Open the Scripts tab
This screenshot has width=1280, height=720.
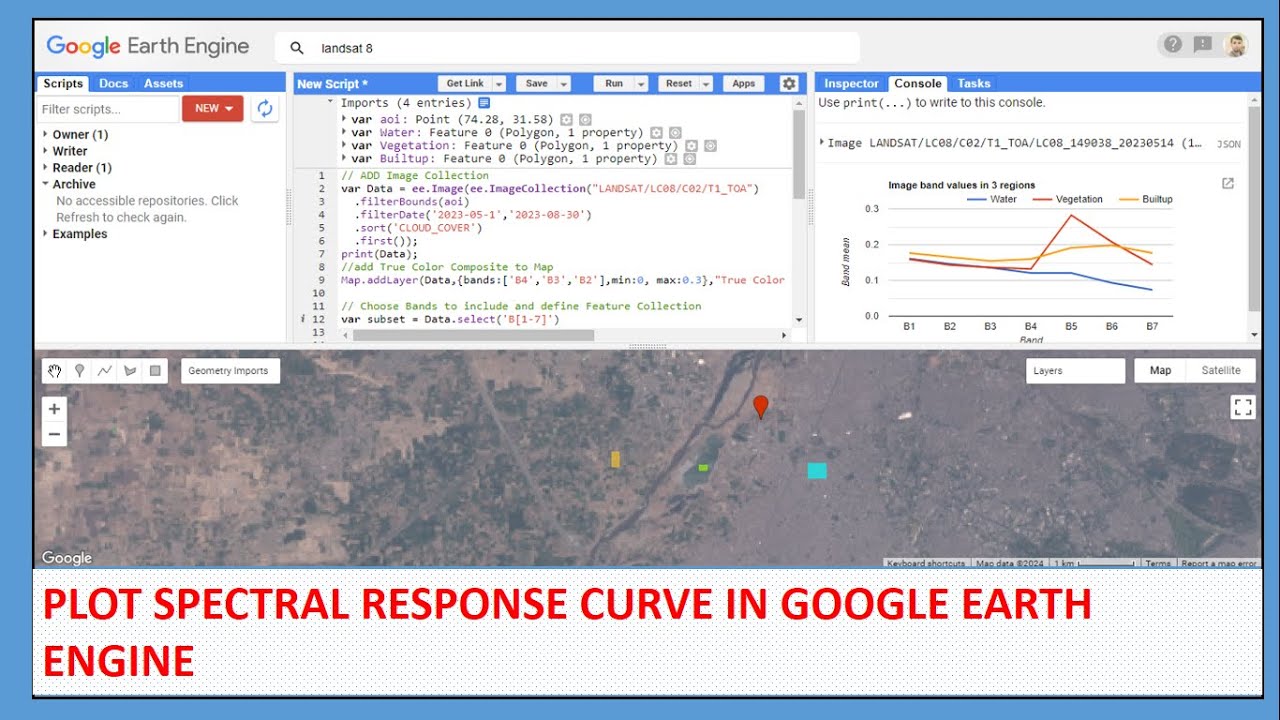click(63, 84)
